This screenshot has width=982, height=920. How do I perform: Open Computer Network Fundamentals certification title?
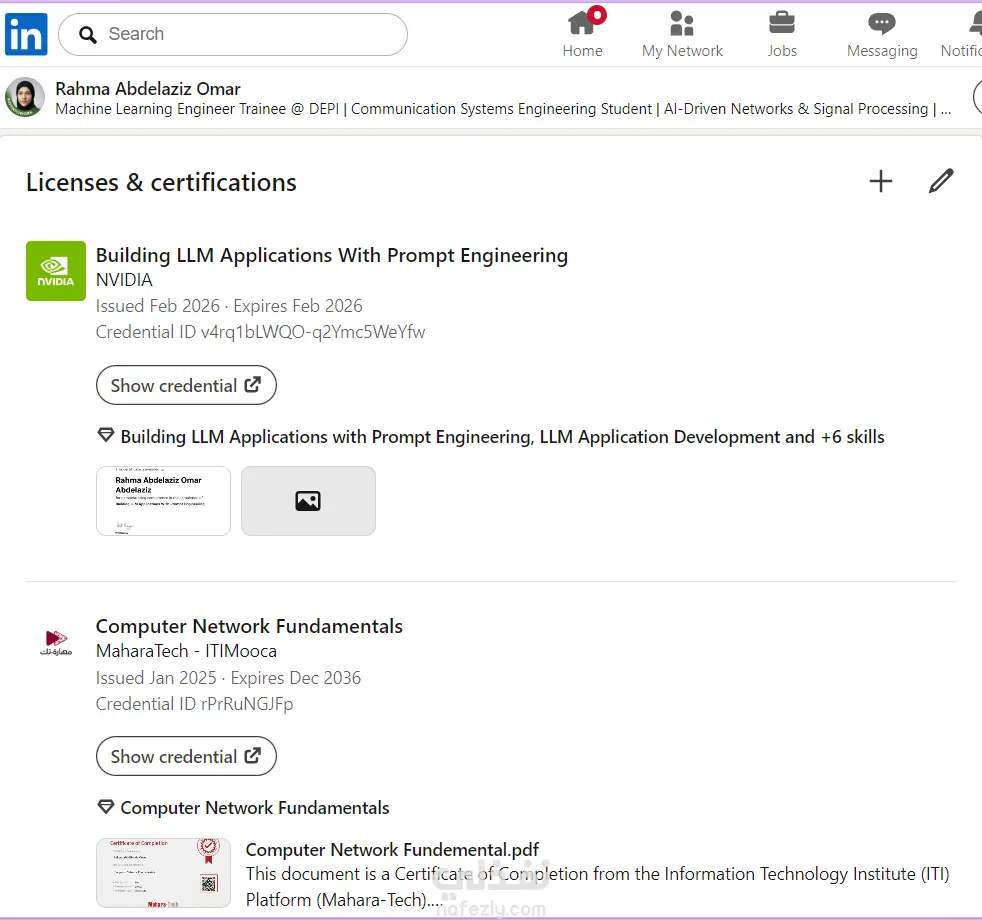249,626
